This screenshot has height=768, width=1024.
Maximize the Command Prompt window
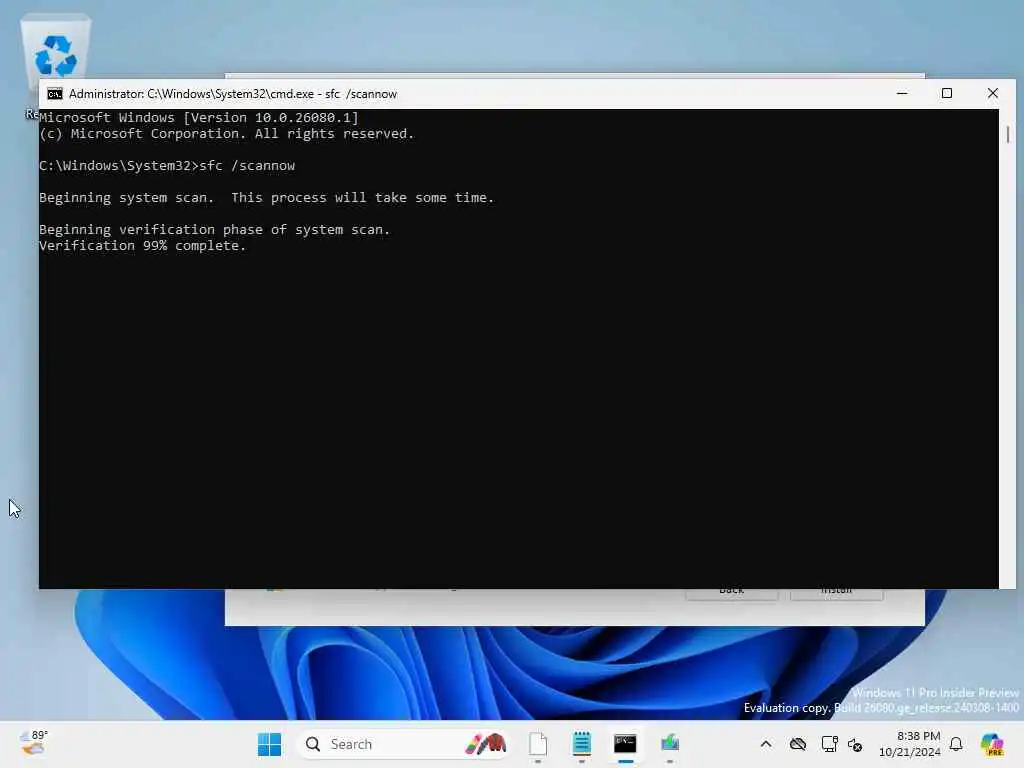click(x=947, y=93)
